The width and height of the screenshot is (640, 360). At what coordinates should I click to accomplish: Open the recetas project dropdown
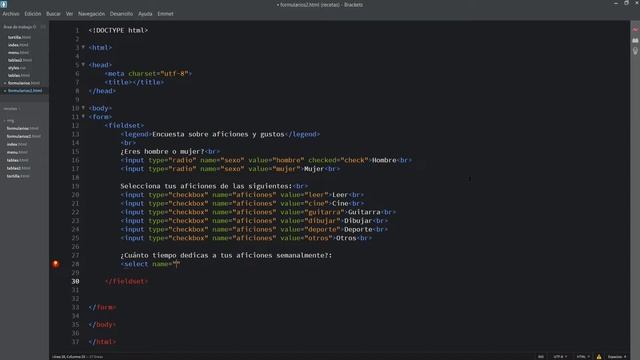(12, 109)
